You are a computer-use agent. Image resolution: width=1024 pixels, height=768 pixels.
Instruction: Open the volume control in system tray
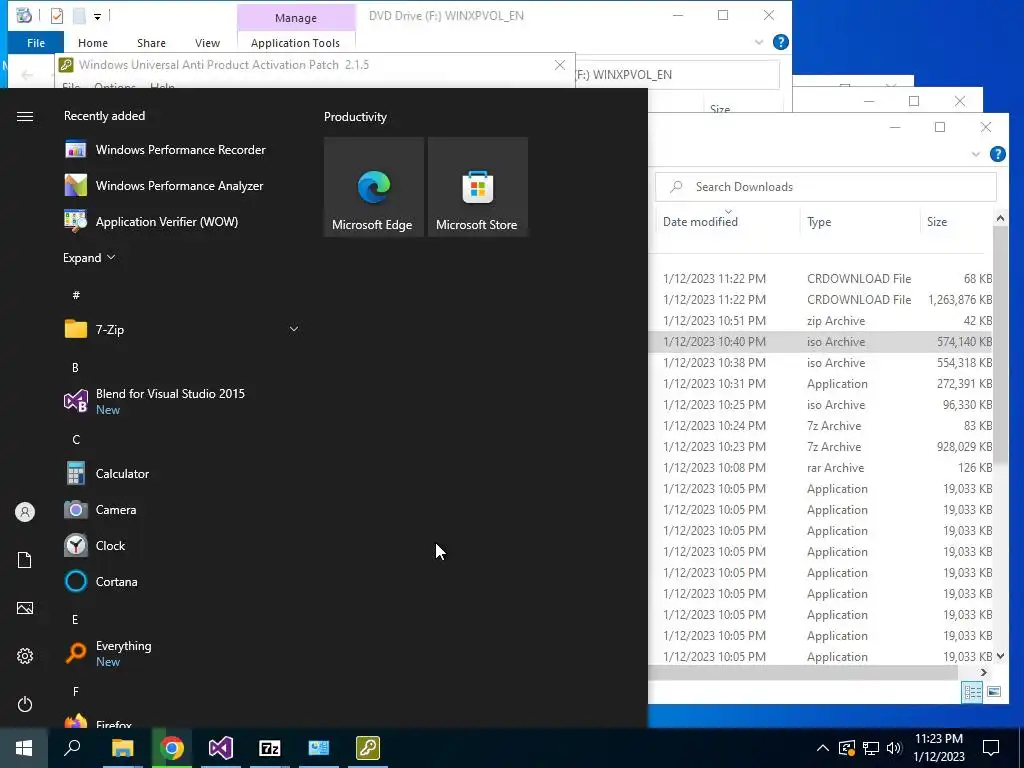(894, 748)
